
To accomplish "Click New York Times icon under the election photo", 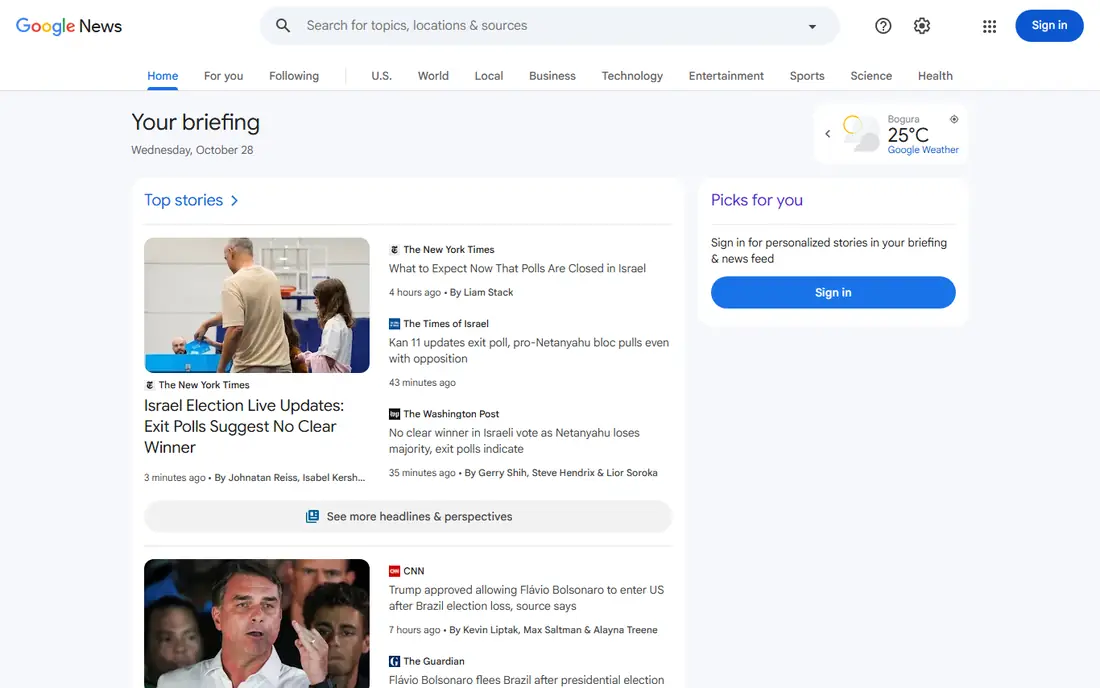I will [x=149, y=385].
